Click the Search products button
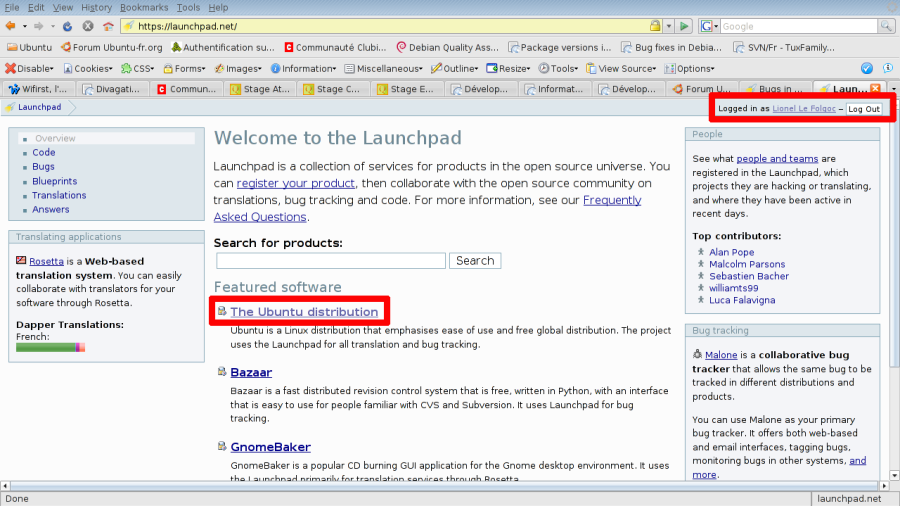900x506 pixels. (475, 260)
